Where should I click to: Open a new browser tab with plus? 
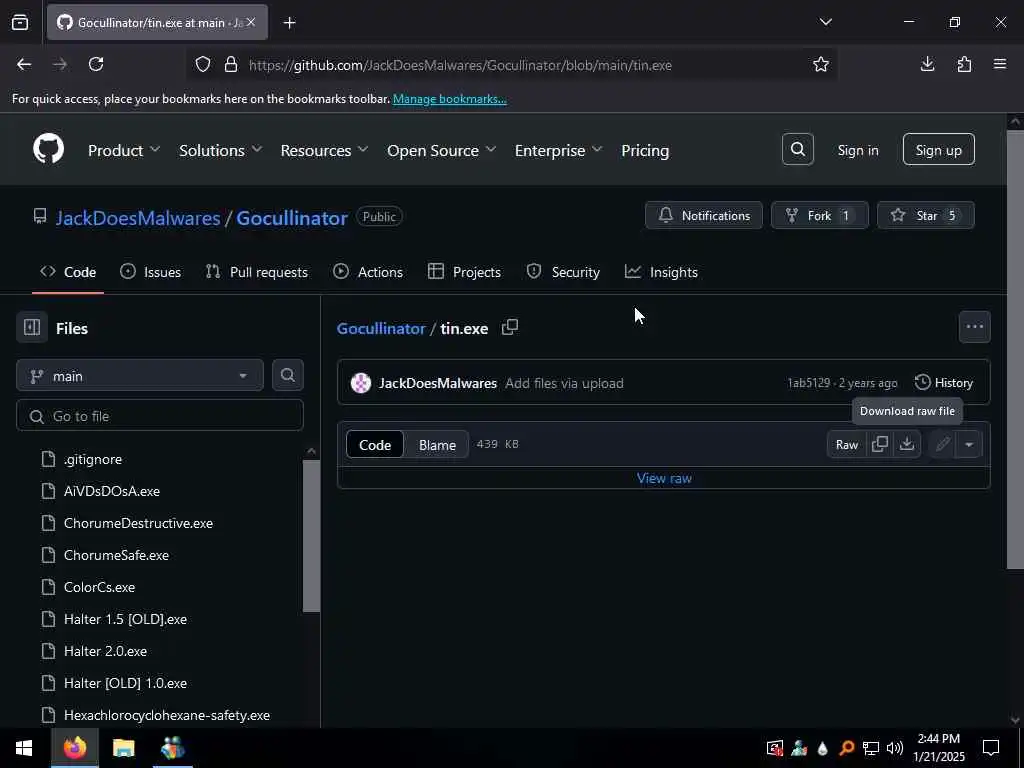pos(290,23)
